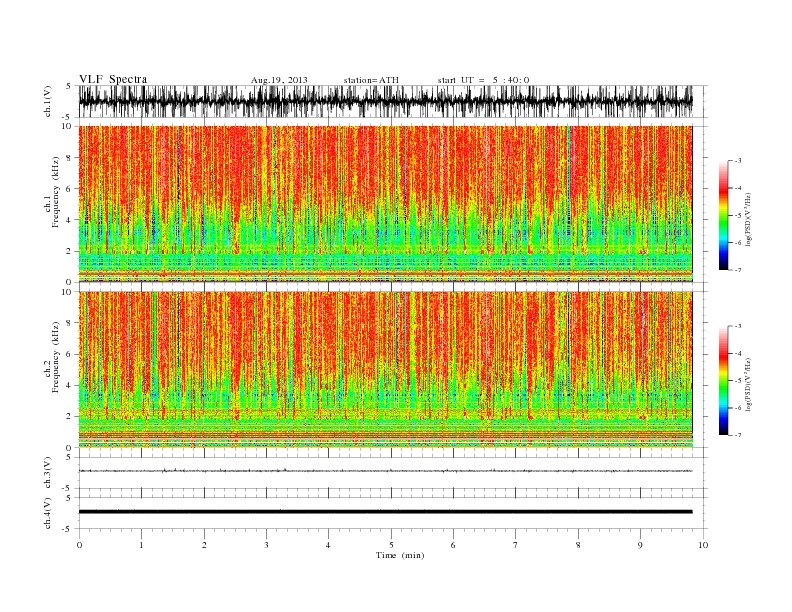Click the "8" kHz tick of ch.1 spectrogram
Image resolution: width=792 pixels, height=612 pixels.
pyautogui.click(x=69, y=158)
